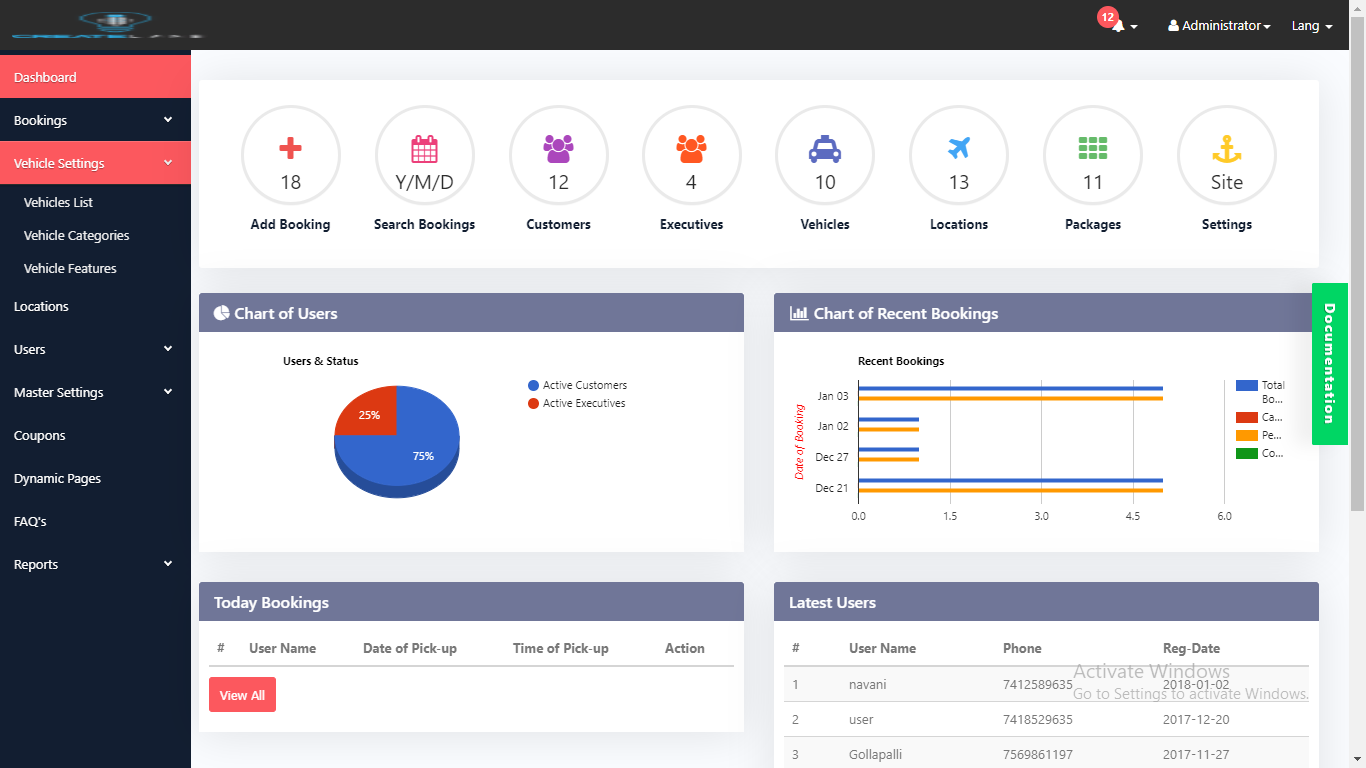Select Vehicles List in the sidebar
Screen dimensions: 1366x768
[58, 202]
